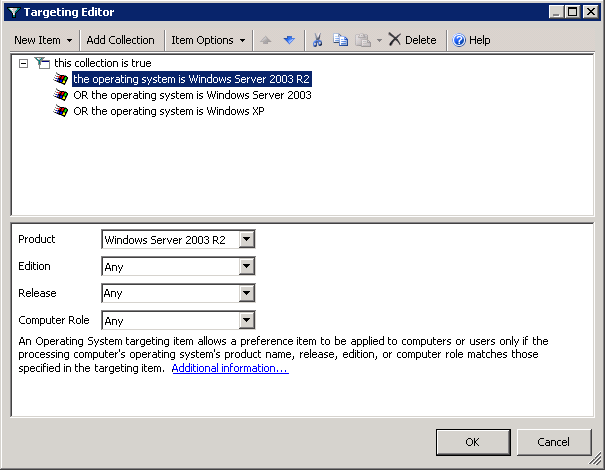This screenshot has height=470, width=605.
Task: Move item up with gray arrow
Action: tap(265, 40)
